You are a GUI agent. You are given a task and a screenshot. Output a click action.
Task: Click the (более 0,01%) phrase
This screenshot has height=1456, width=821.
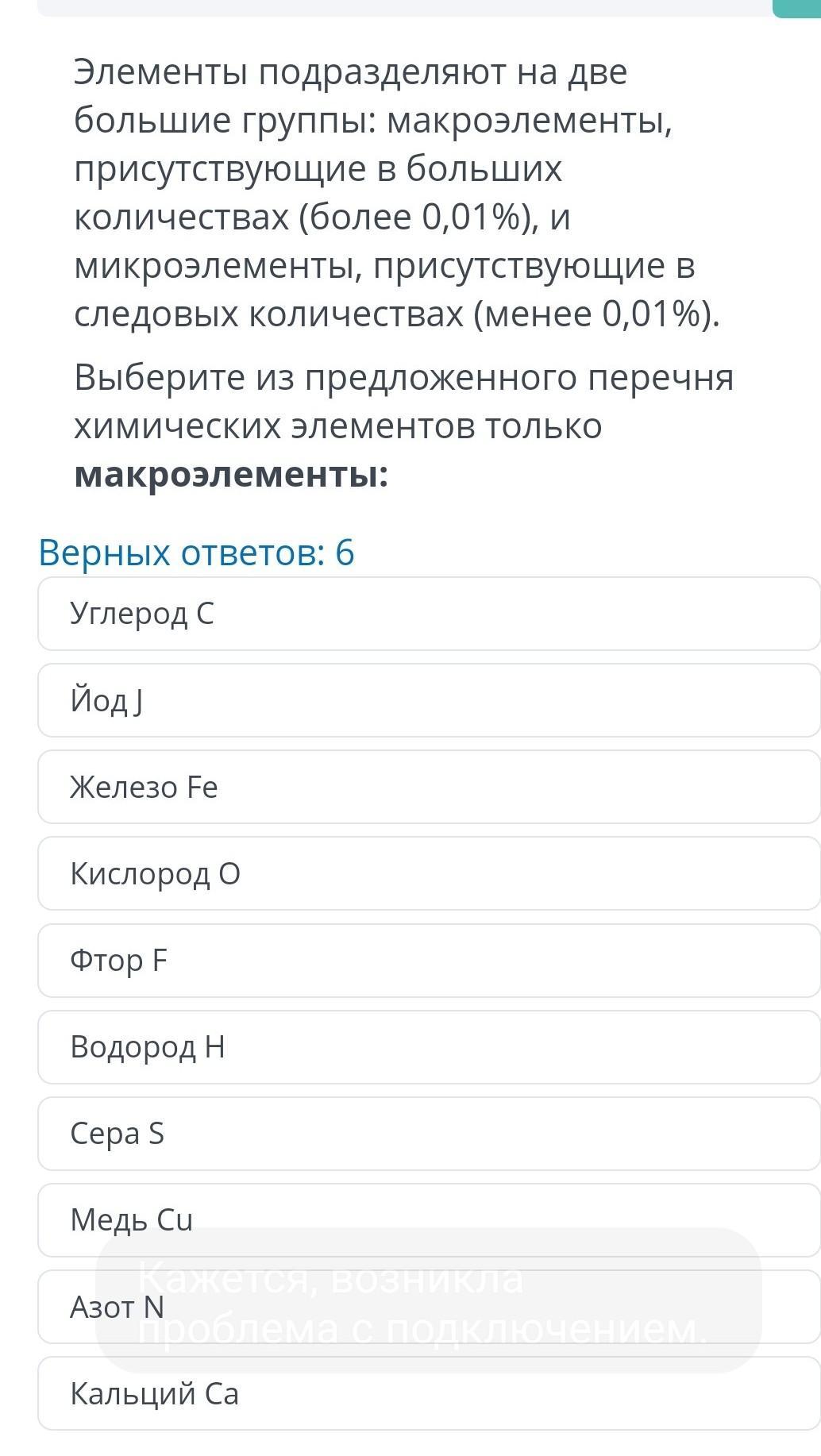tap(414, 218)
